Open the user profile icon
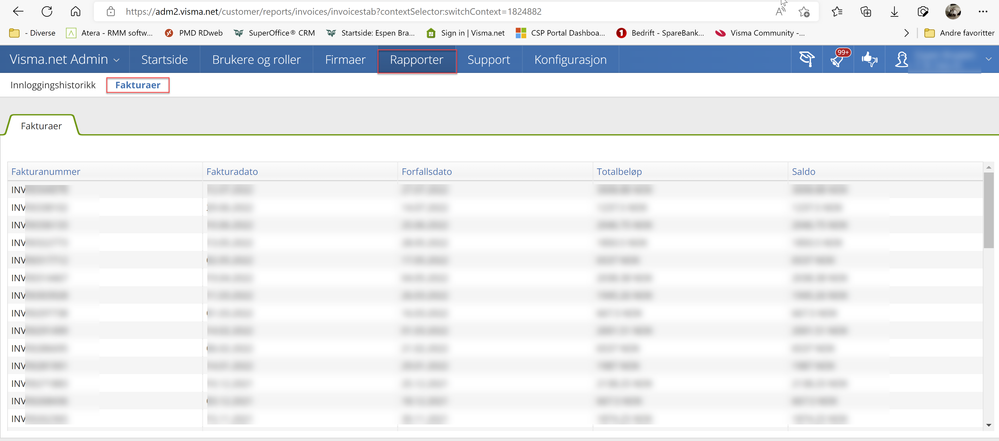Screen dimensions: 999x441 tap(902, 60)
